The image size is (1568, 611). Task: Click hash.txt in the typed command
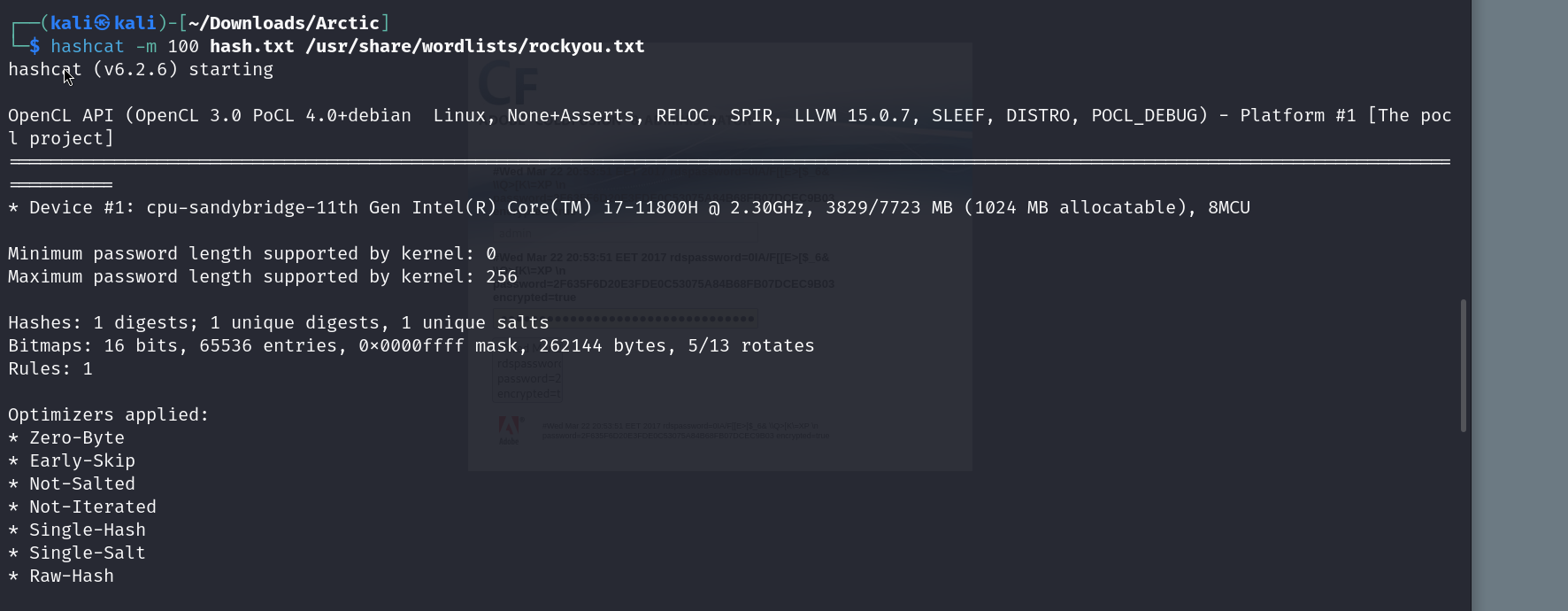(x=251, y=46)
